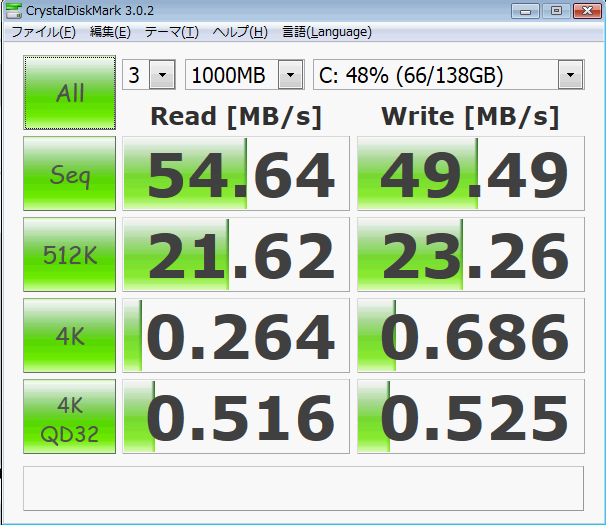The image size is (606, 525).
Task: Minimize the CrystalDiskMark window
Action: (x=523, y=11)
